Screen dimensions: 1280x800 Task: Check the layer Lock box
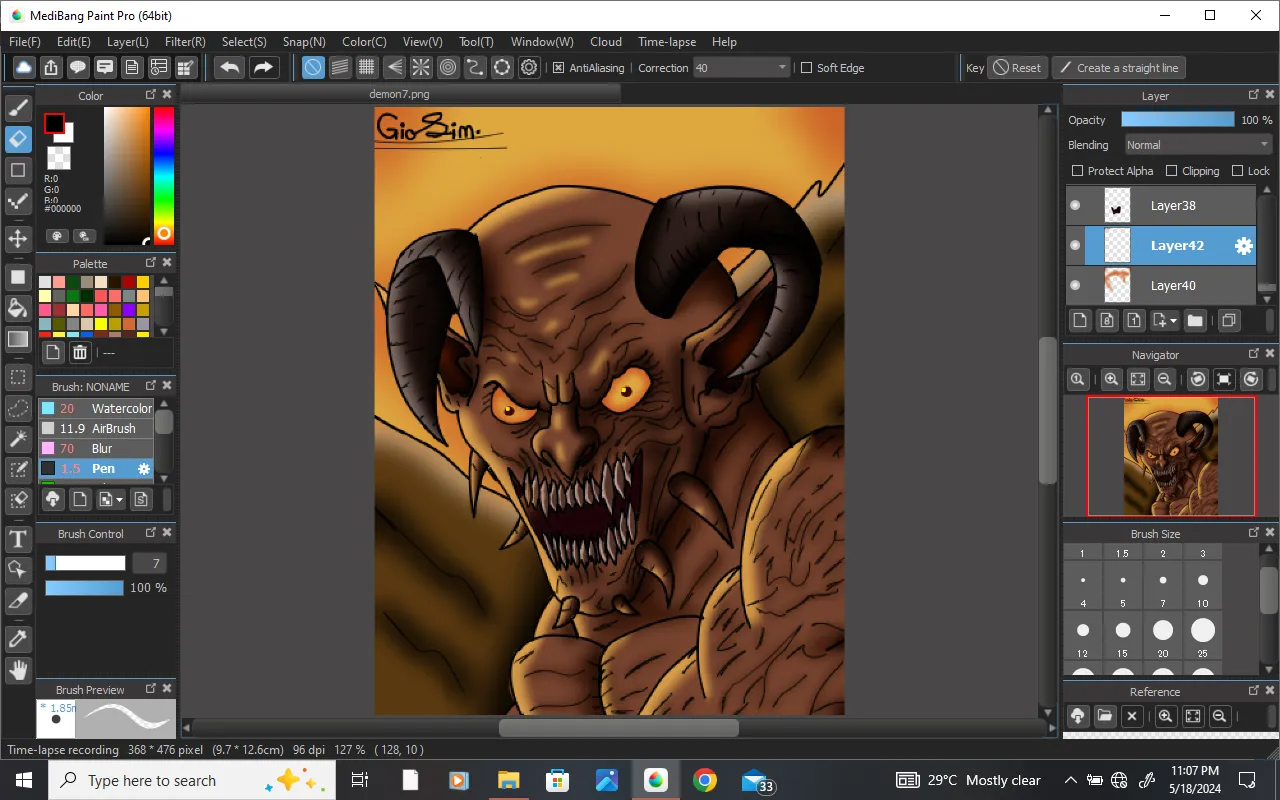click(1237, 171)
